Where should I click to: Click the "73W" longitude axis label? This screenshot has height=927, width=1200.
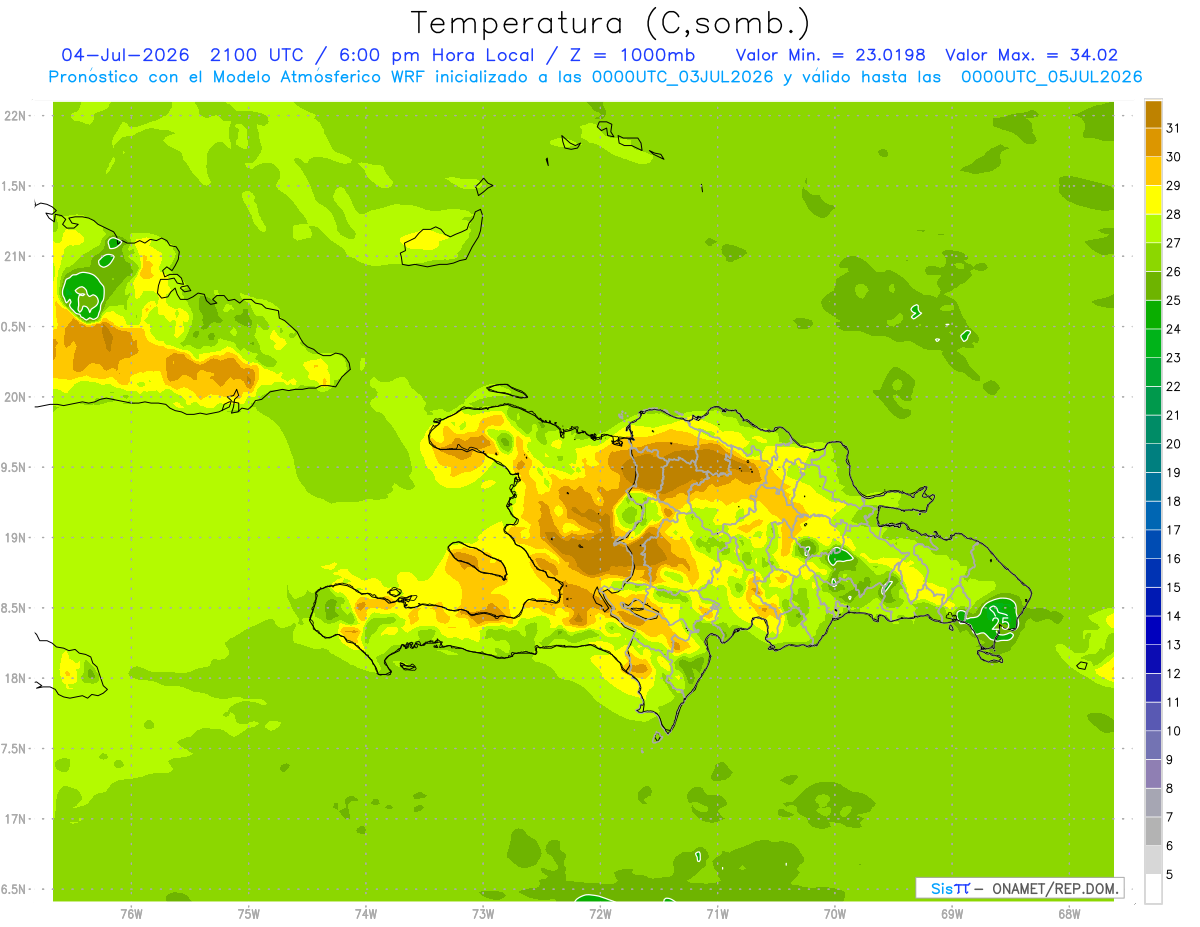pyautogui.click(x=483, y=914)
